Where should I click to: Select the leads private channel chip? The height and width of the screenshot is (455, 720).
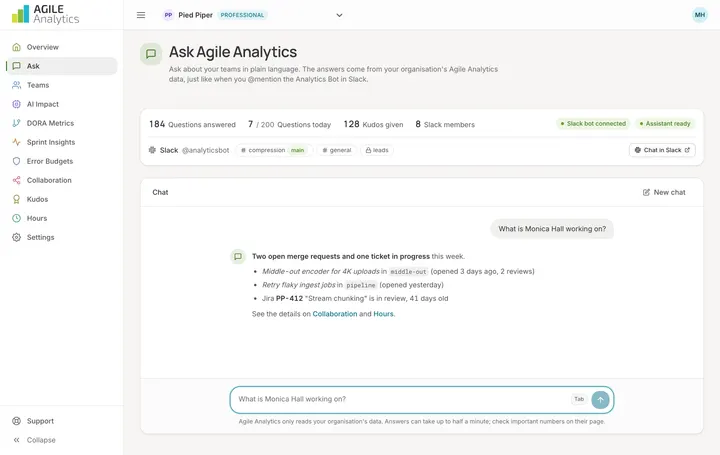[377, 150]
